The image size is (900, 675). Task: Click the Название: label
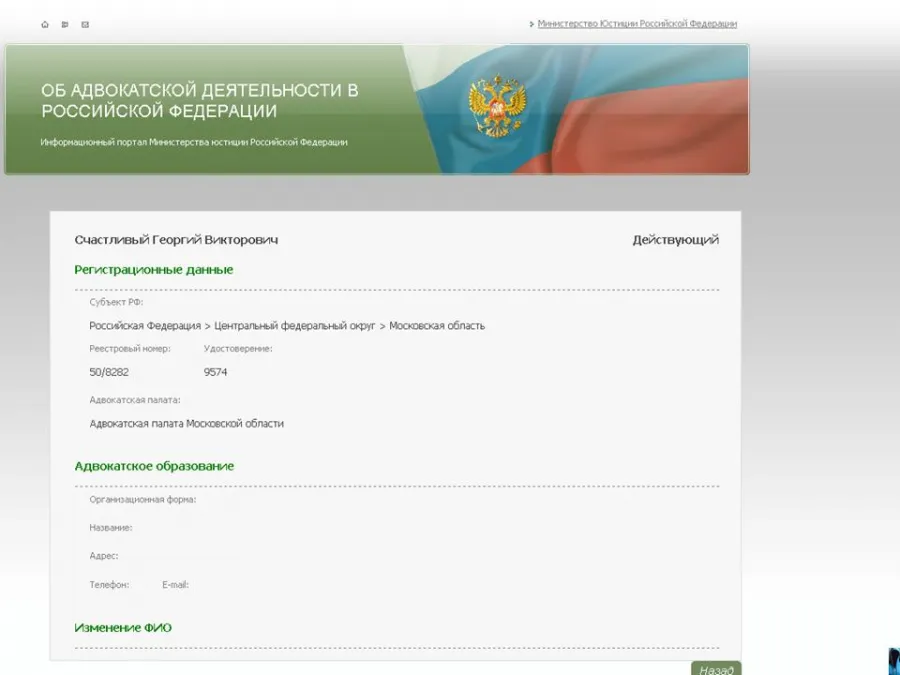click(111, 528)
